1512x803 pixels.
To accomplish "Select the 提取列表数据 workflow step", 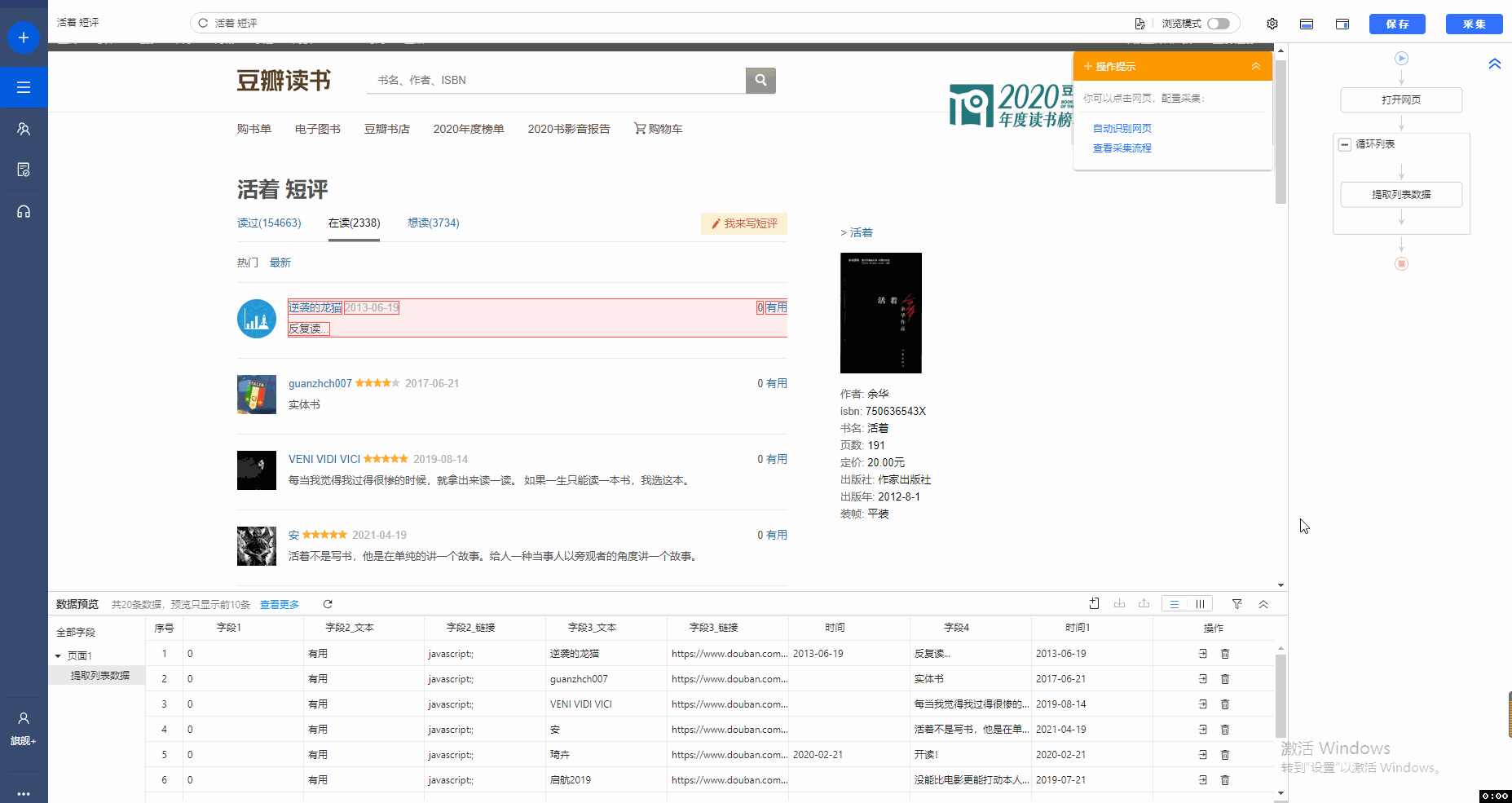I will (x=1401, y=194).
